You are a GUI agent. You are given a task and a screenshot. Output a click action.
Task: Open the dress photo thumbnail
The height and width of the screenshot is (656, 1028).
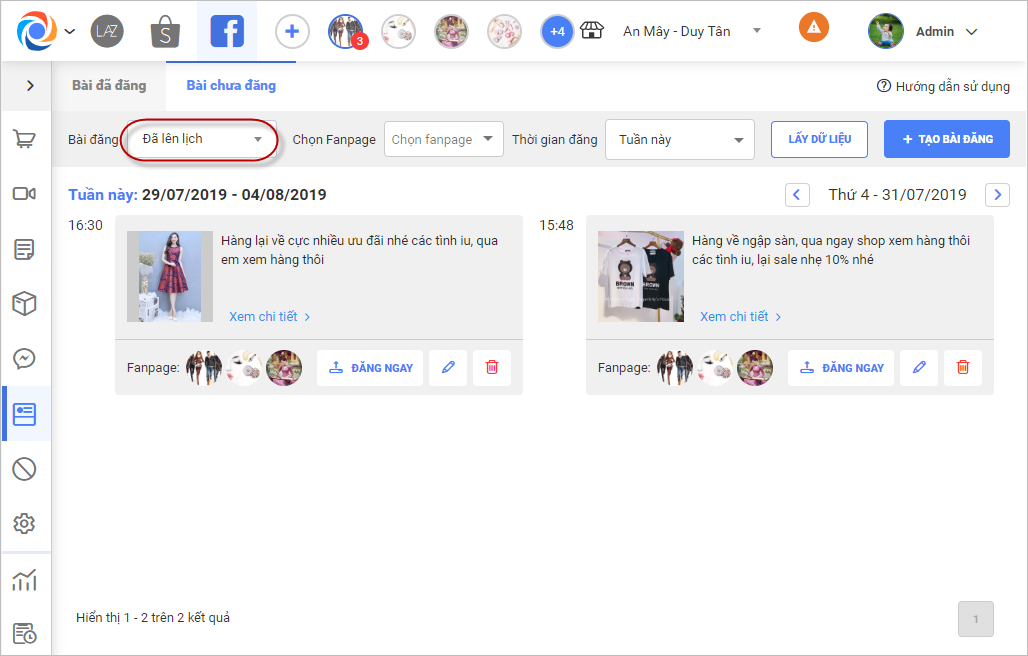(170, 276)
